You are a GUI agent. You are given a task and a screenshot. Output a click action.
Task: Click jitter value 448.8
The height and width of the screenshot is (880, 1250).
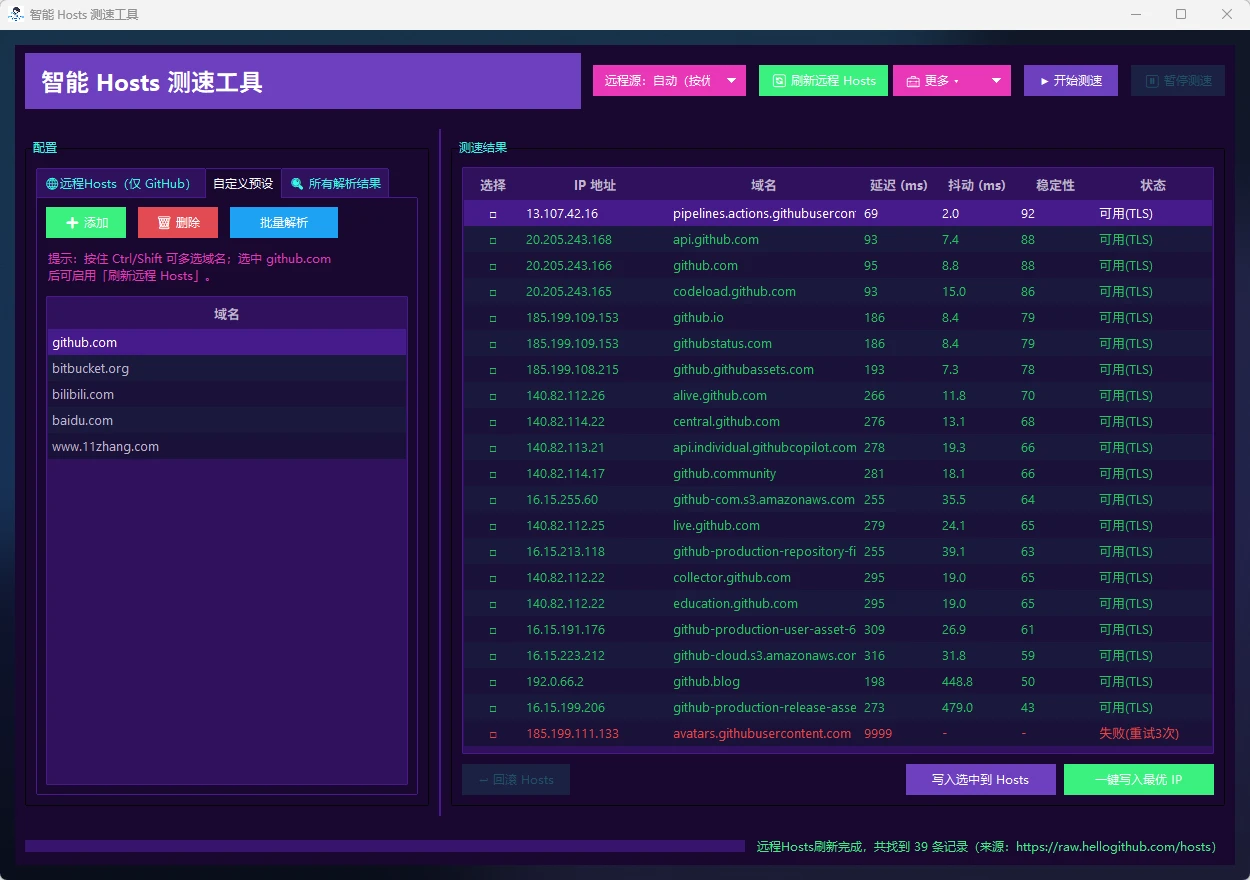(x=957, y=682)
